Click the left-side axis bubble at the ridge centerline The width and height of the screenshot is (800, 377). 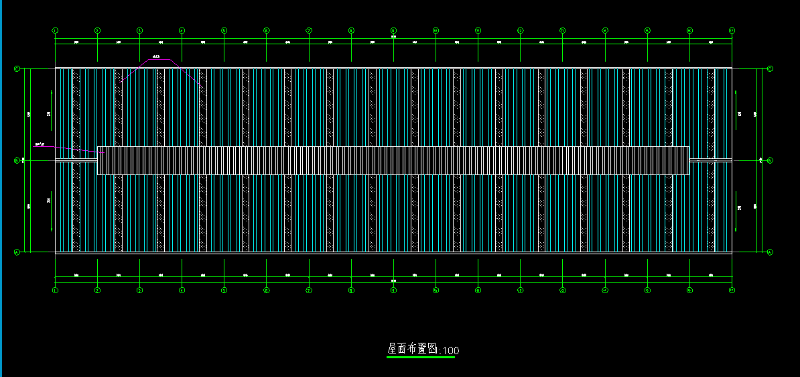tap(16, 160)
